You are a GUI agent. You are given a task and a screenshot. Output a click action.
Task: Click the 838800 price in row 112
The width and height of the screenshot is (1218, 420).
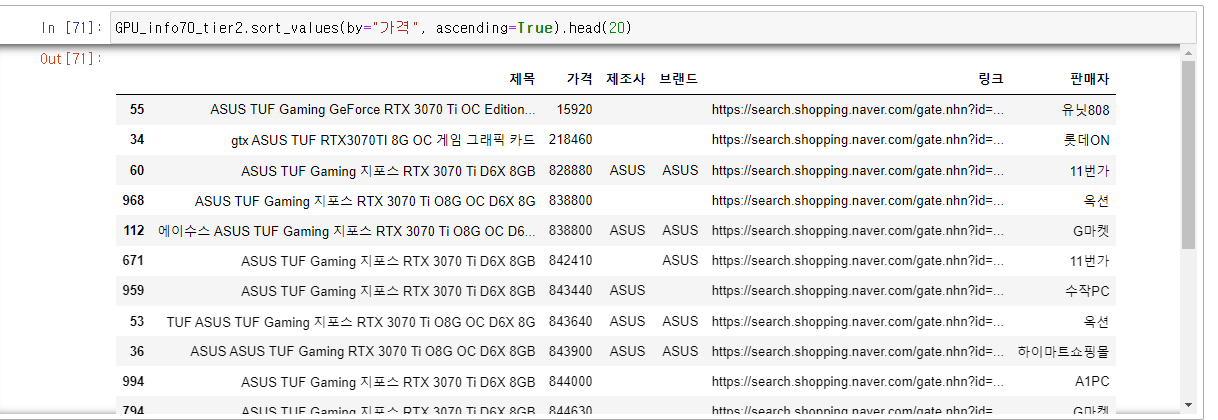click(x=571, y=230)
